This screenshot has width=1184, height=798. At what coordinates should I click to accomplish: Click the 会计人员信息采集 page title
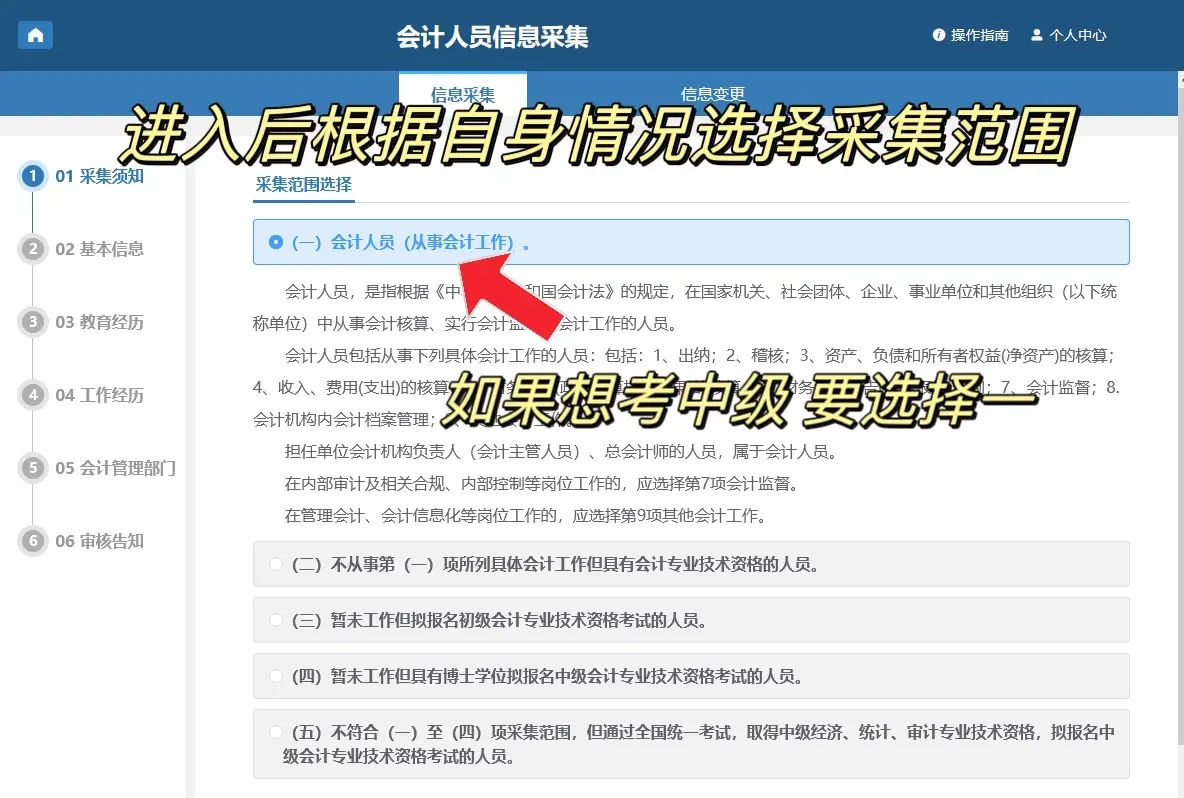pyautogui.click(x=492, y=37)
